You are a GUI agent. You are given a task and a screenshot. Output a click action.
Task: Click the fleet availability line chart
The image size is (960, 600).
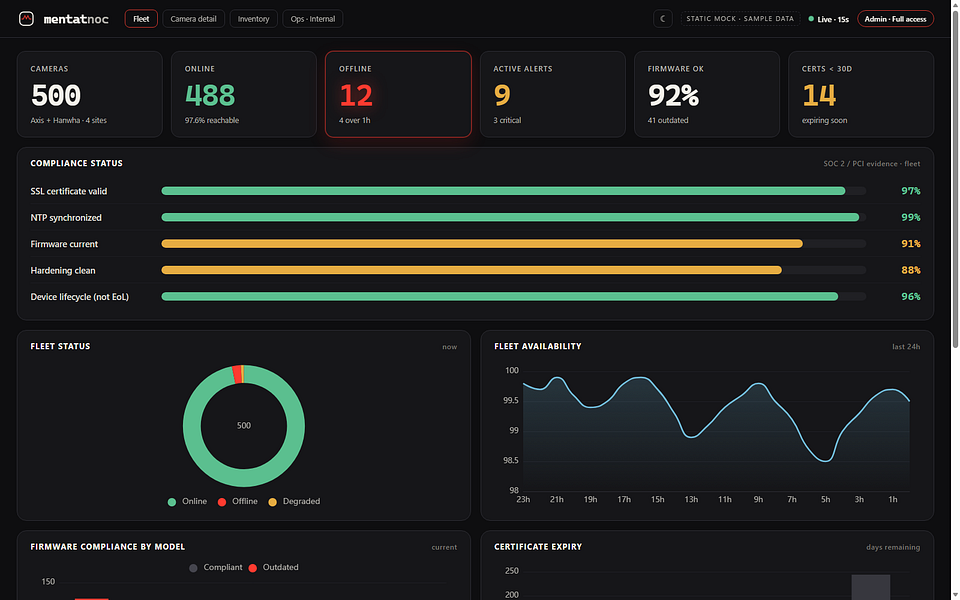(716, 432)
